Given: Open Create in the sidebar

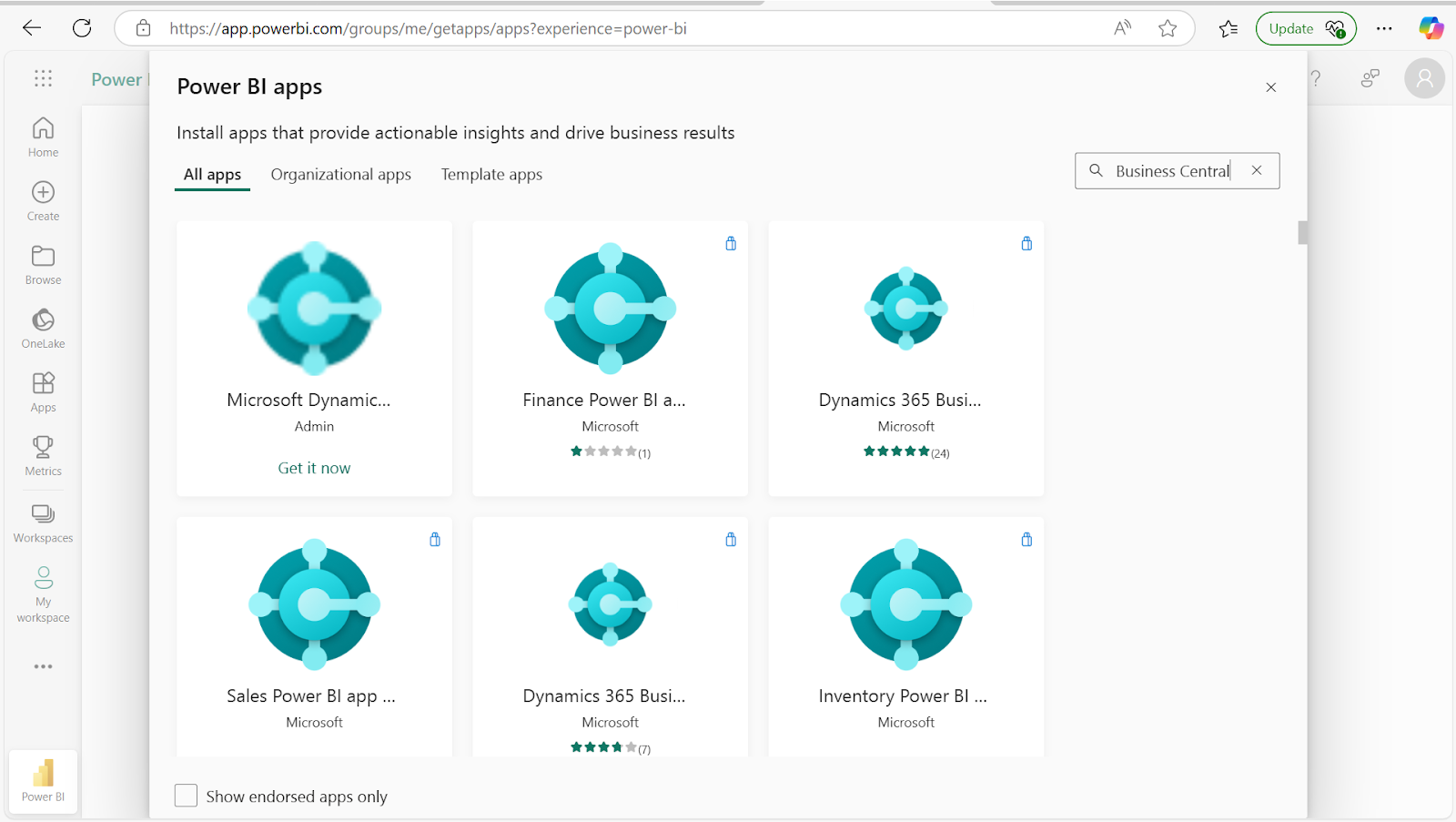Looking at the screenshot, I should 43,201.
